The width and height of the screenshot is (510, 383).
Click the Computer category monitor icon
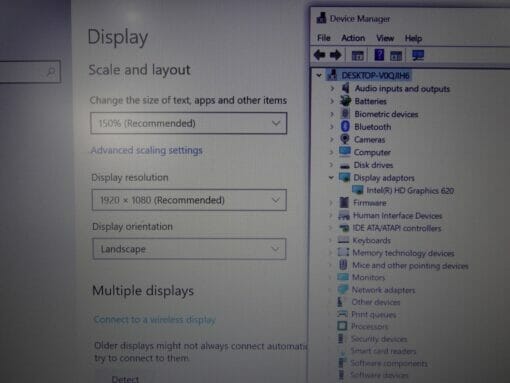point(345,152)
